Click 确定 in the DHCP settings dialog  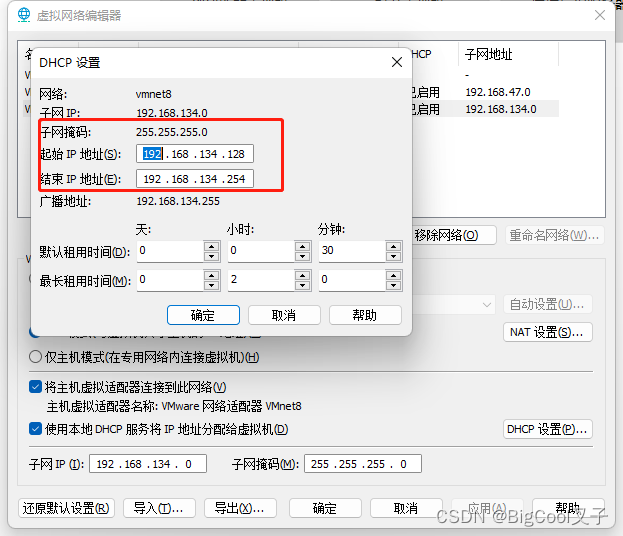click(x=203, y=315)
